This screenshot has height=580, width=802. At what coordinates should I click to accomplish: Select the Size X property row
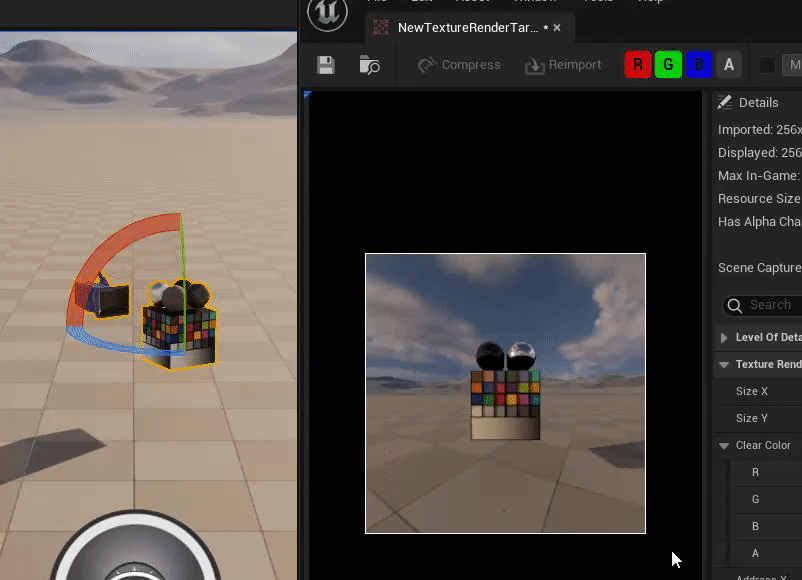758,391
